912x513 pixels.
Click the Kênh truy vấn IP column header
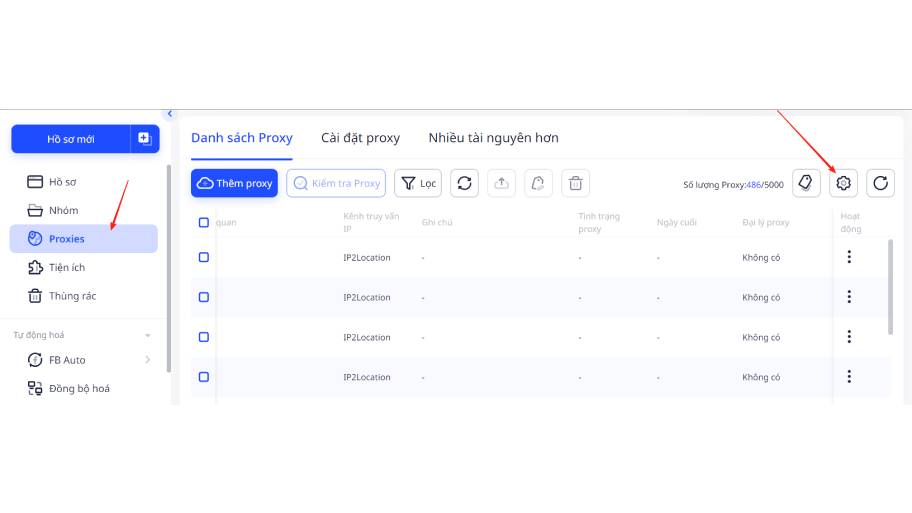pyautogui.click(x=371, y=222)
